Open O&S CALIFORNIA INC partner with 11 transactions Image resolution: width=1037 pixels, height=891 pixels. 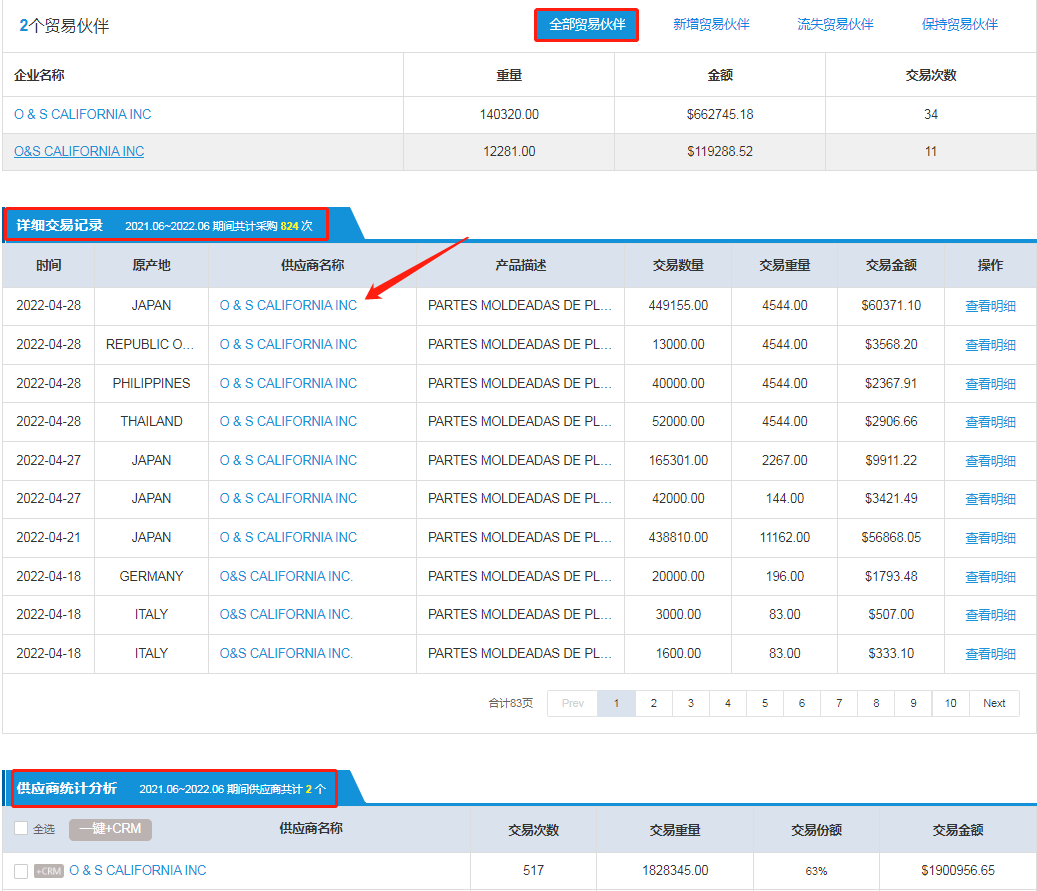coord(79,152)
